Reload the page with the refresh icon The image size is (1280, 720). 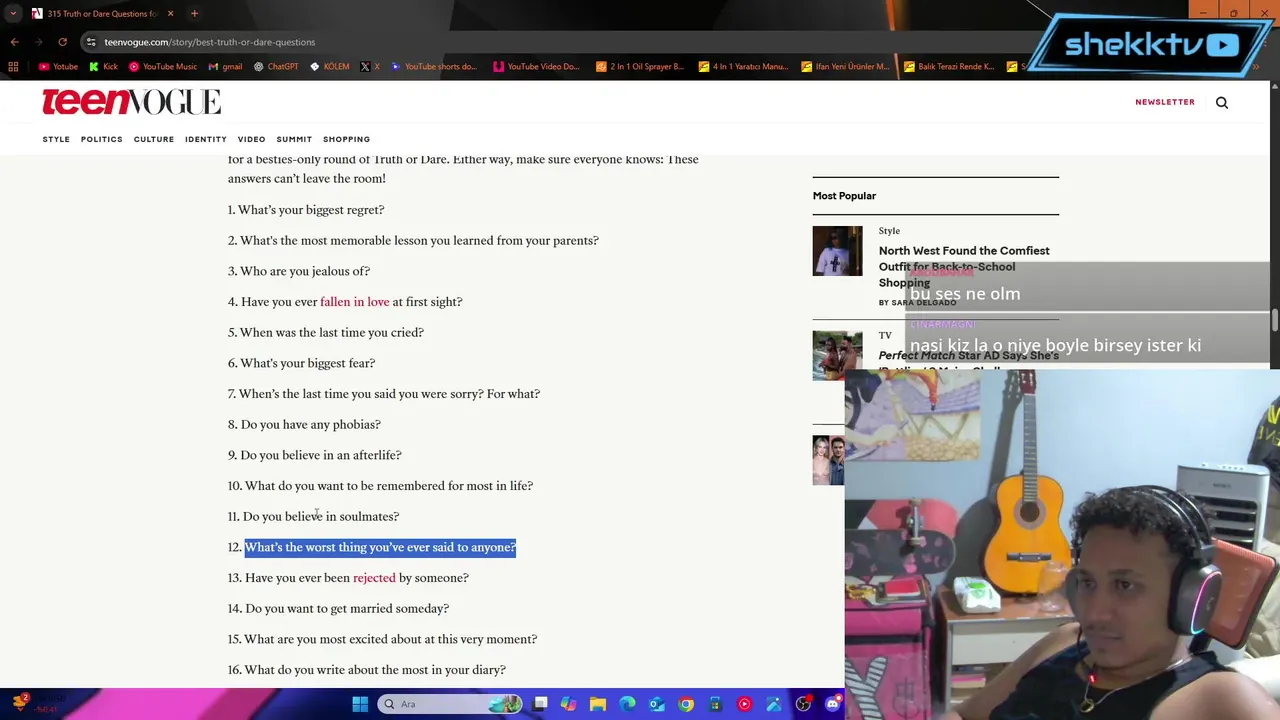point(62,42)
